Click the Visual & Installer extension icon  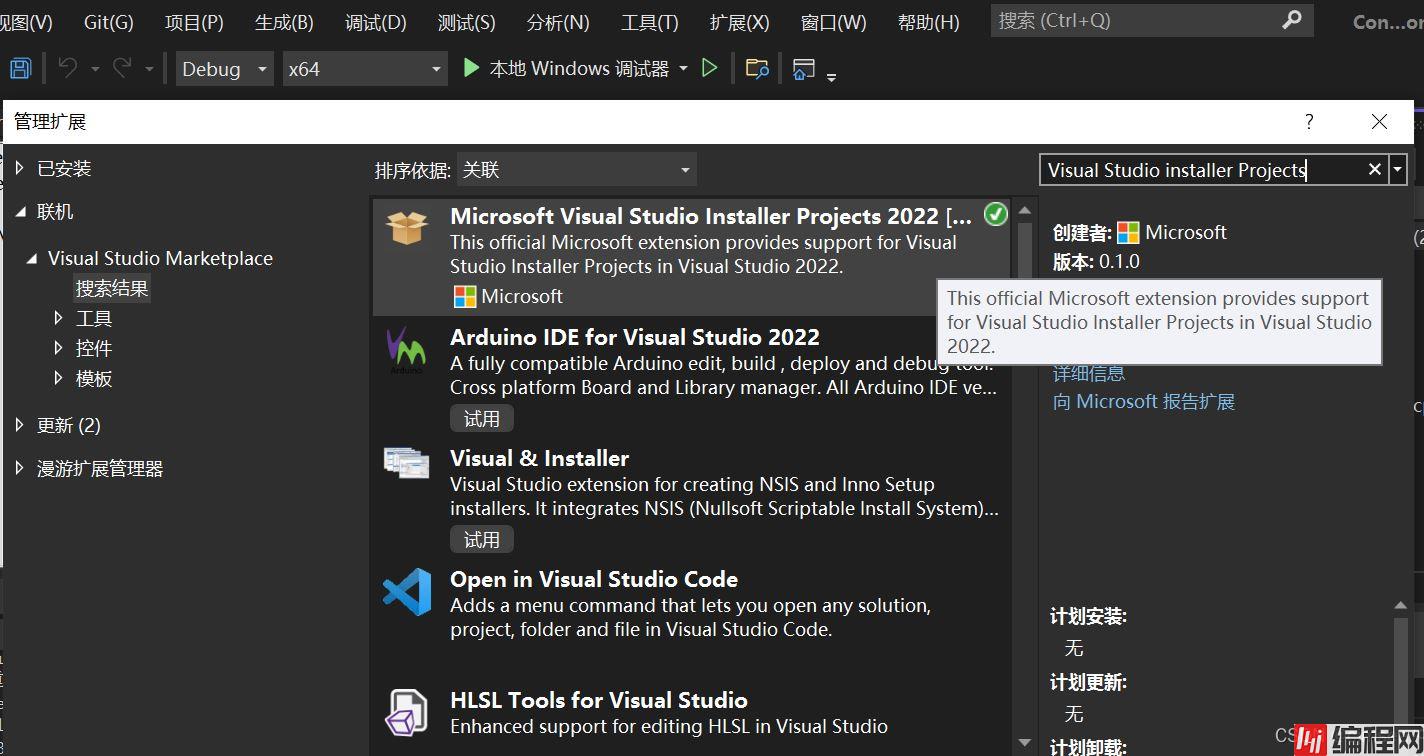pyautogui.click(x=406, y=462)
